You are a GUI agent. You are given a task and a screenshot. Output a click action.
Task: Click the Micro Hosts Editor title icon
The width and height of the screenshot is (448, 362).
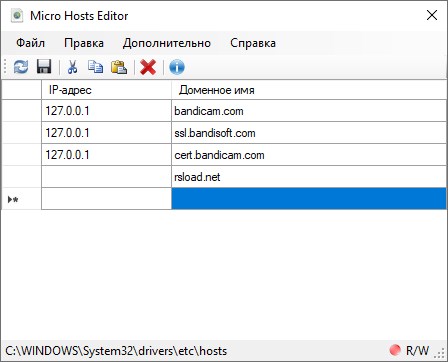17,16
